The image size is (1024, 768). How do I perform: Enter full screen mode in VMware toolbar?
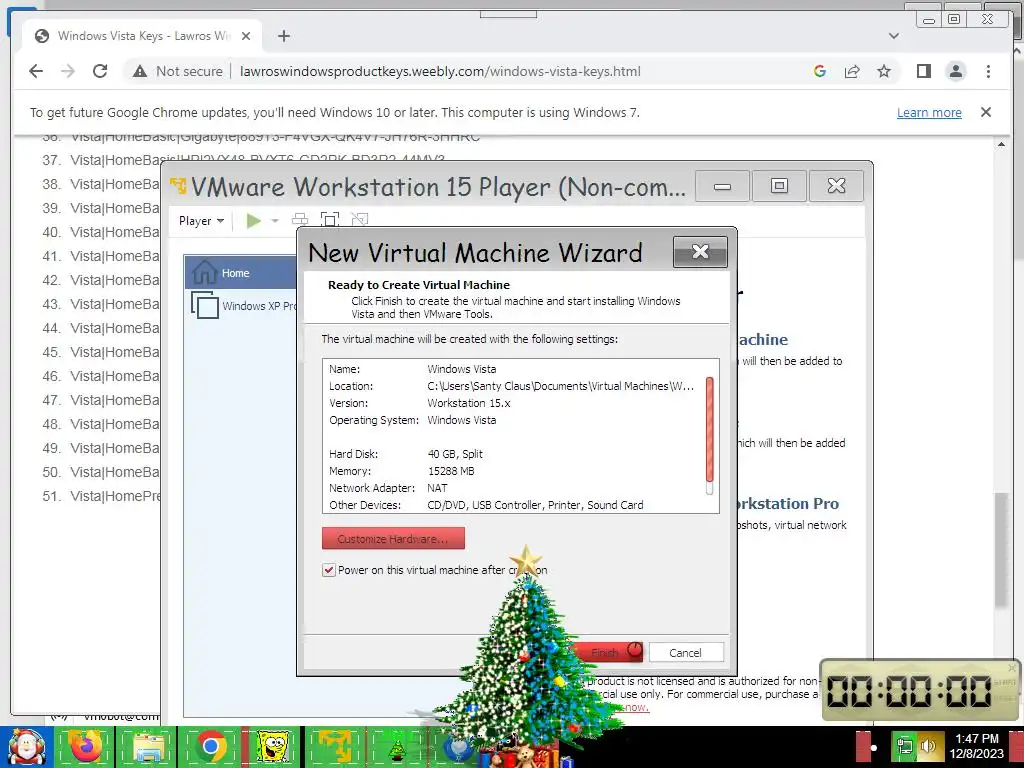tap(330, 220)
